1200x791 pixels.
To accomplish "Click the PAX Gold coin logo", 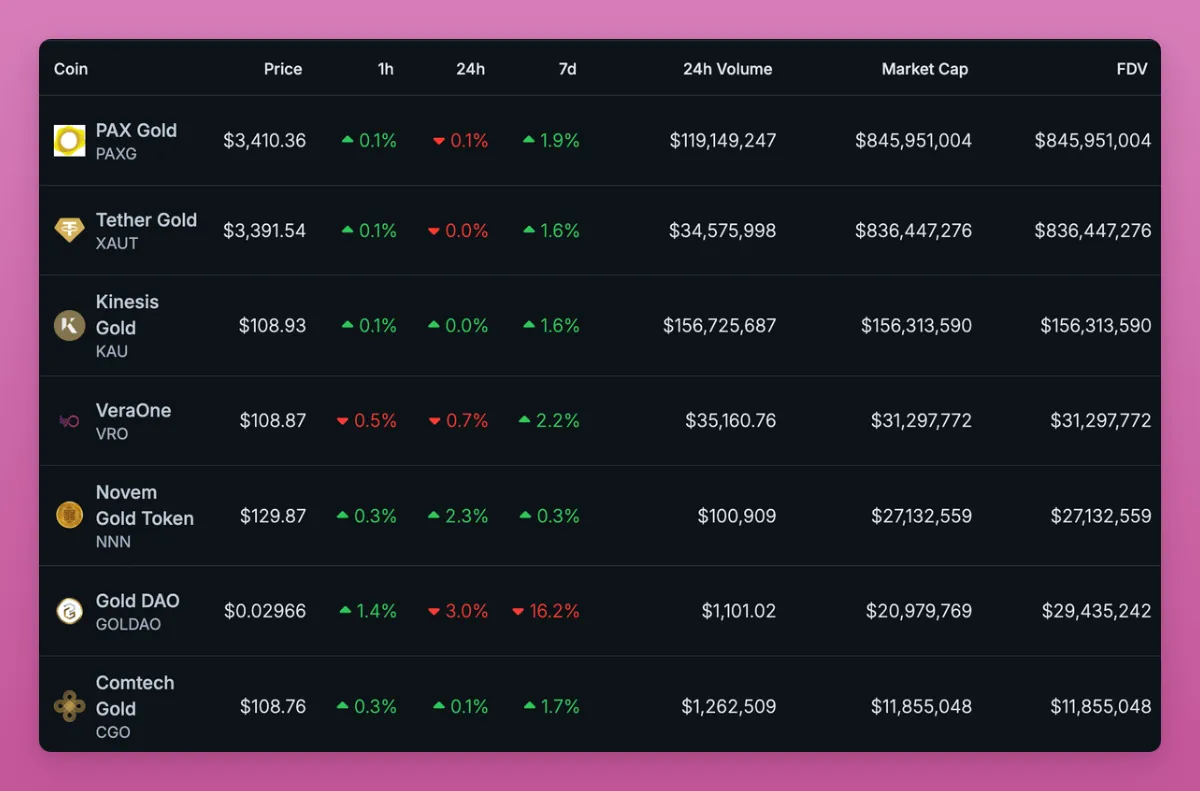I will (x=69, y=141).
